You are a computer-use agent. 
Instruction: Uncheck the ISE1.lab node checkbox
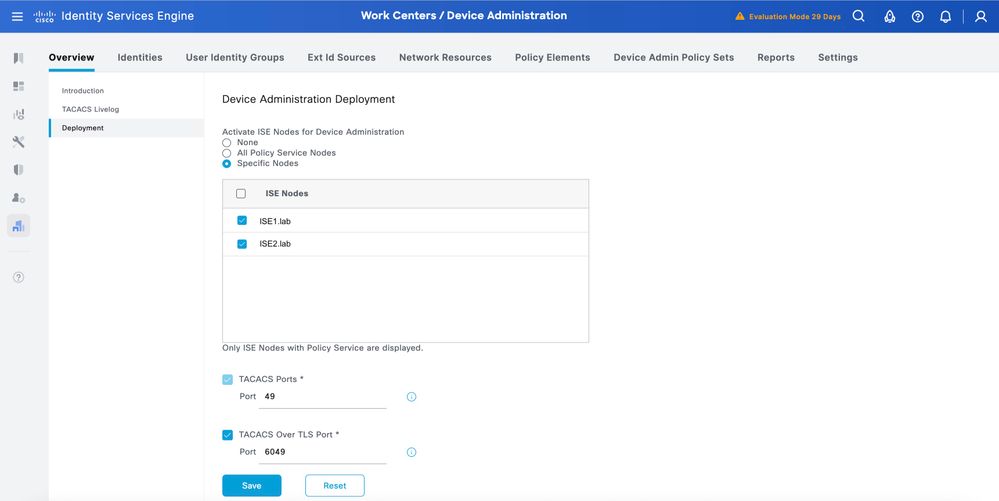242,221
